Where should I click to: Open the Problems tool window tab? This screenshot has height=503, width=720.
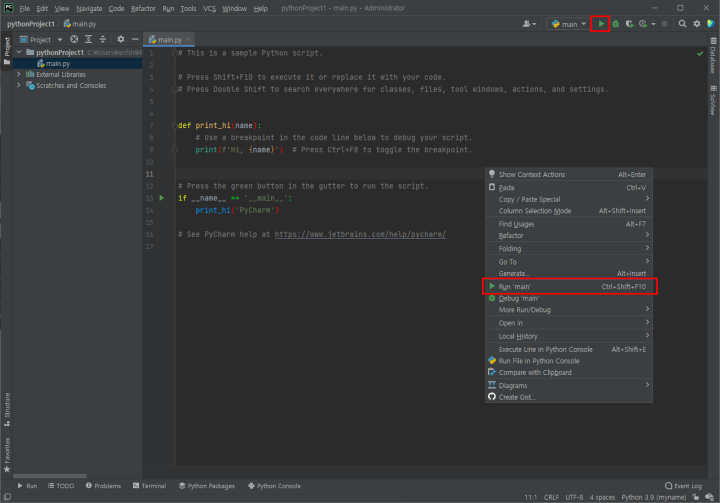(103, 486)
